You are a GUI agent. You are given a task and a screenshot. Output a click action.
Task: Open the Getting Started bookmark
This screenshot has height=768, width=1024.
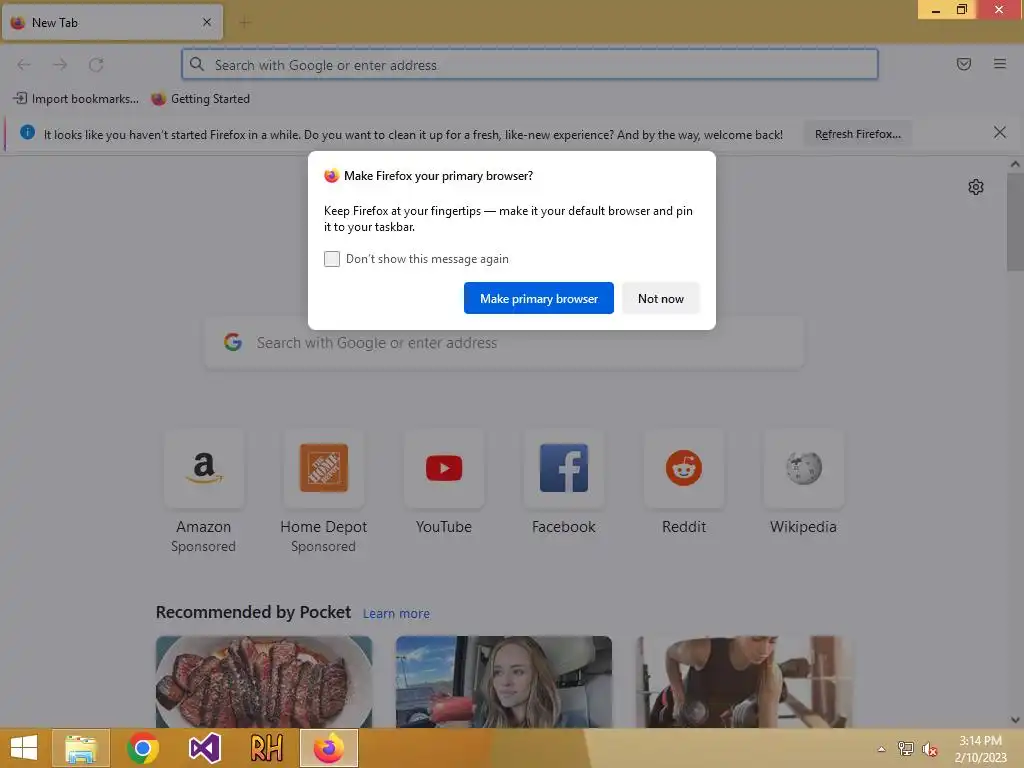[x=200, y=99]
